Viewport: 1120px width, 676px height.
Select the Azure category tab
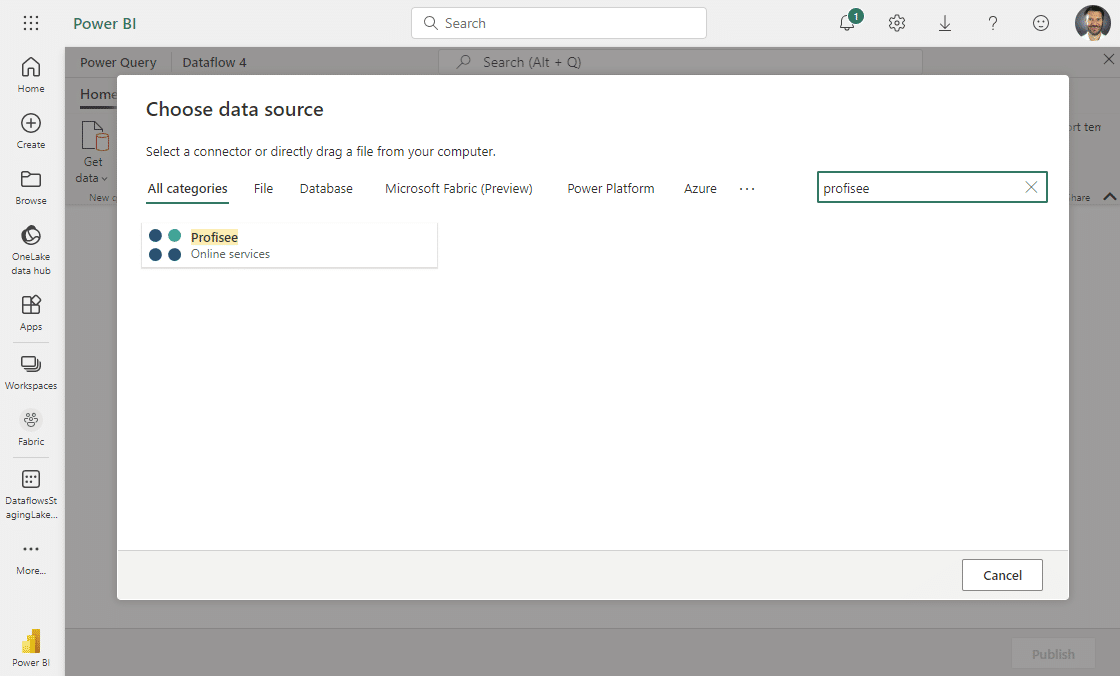pos(700,189)
